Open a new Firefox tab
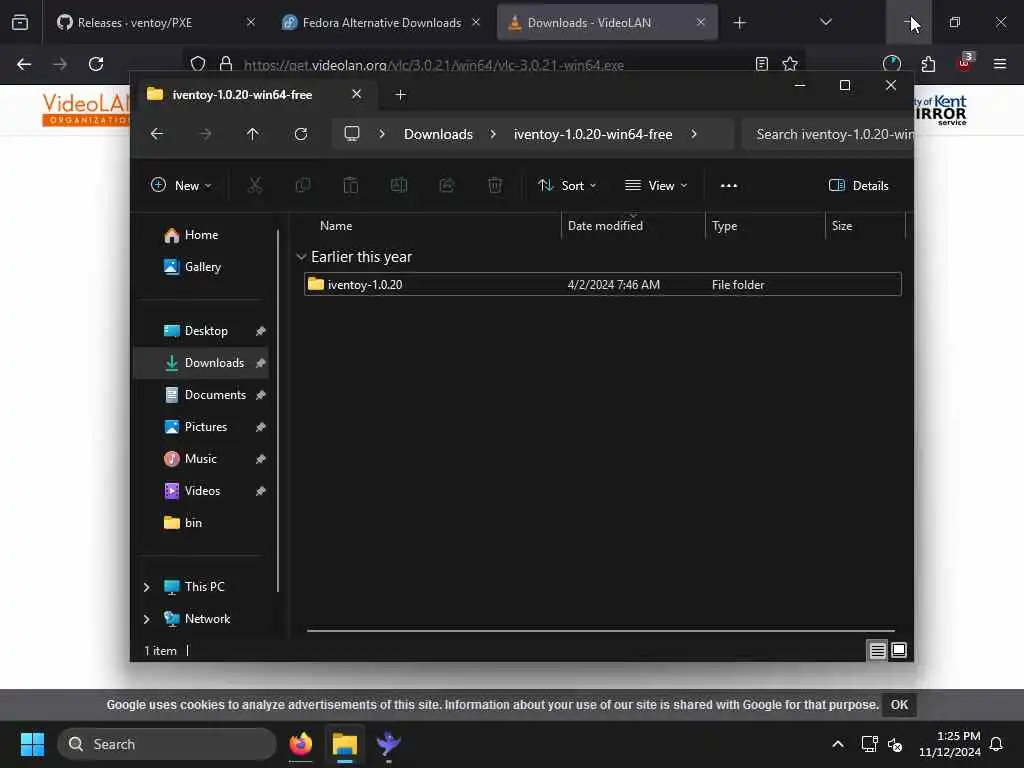The image size is (1024, 768). [x=739, y=22]
